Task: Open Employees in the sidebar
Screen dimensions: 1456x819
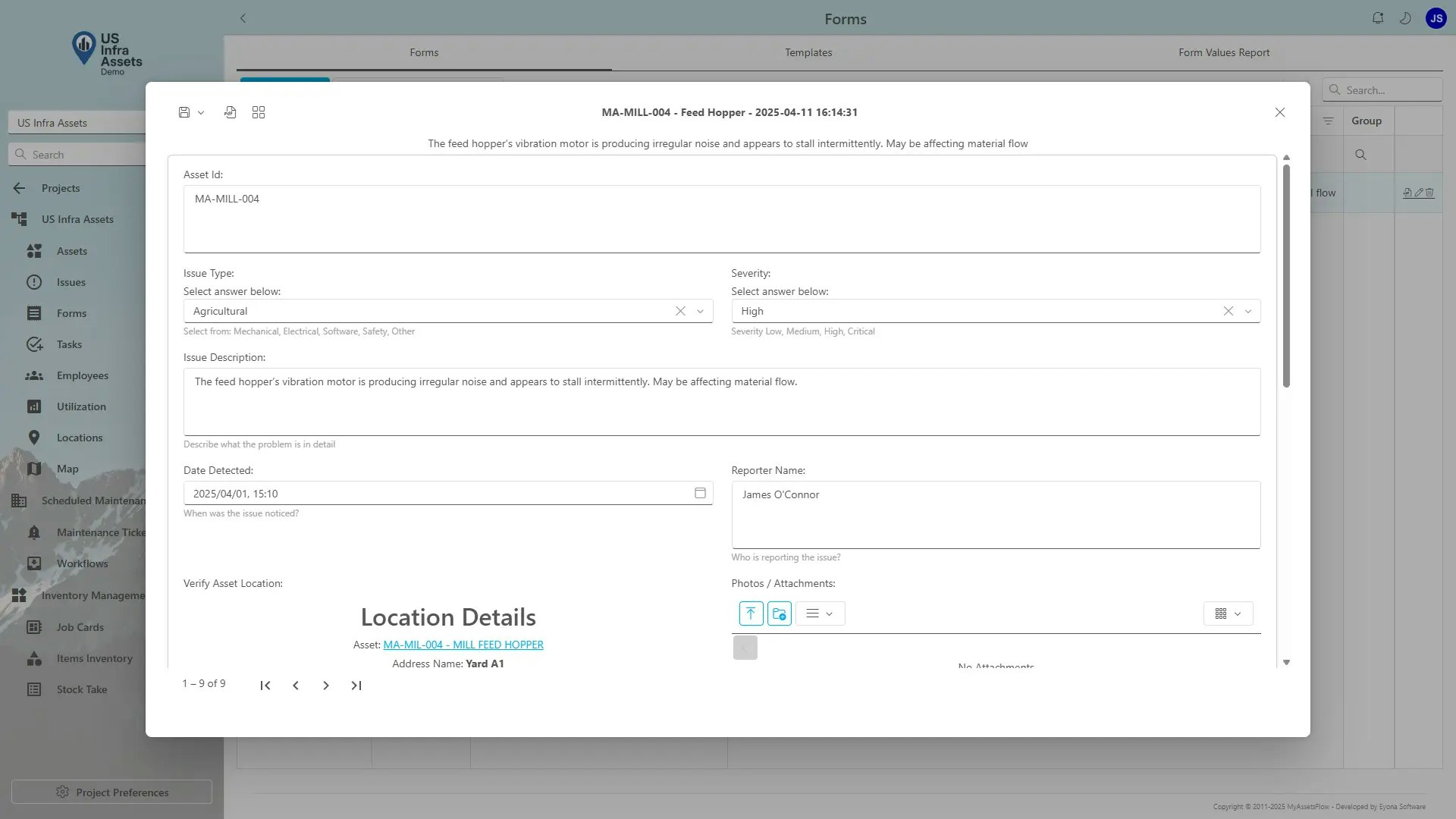Action: tap(82, 375)
